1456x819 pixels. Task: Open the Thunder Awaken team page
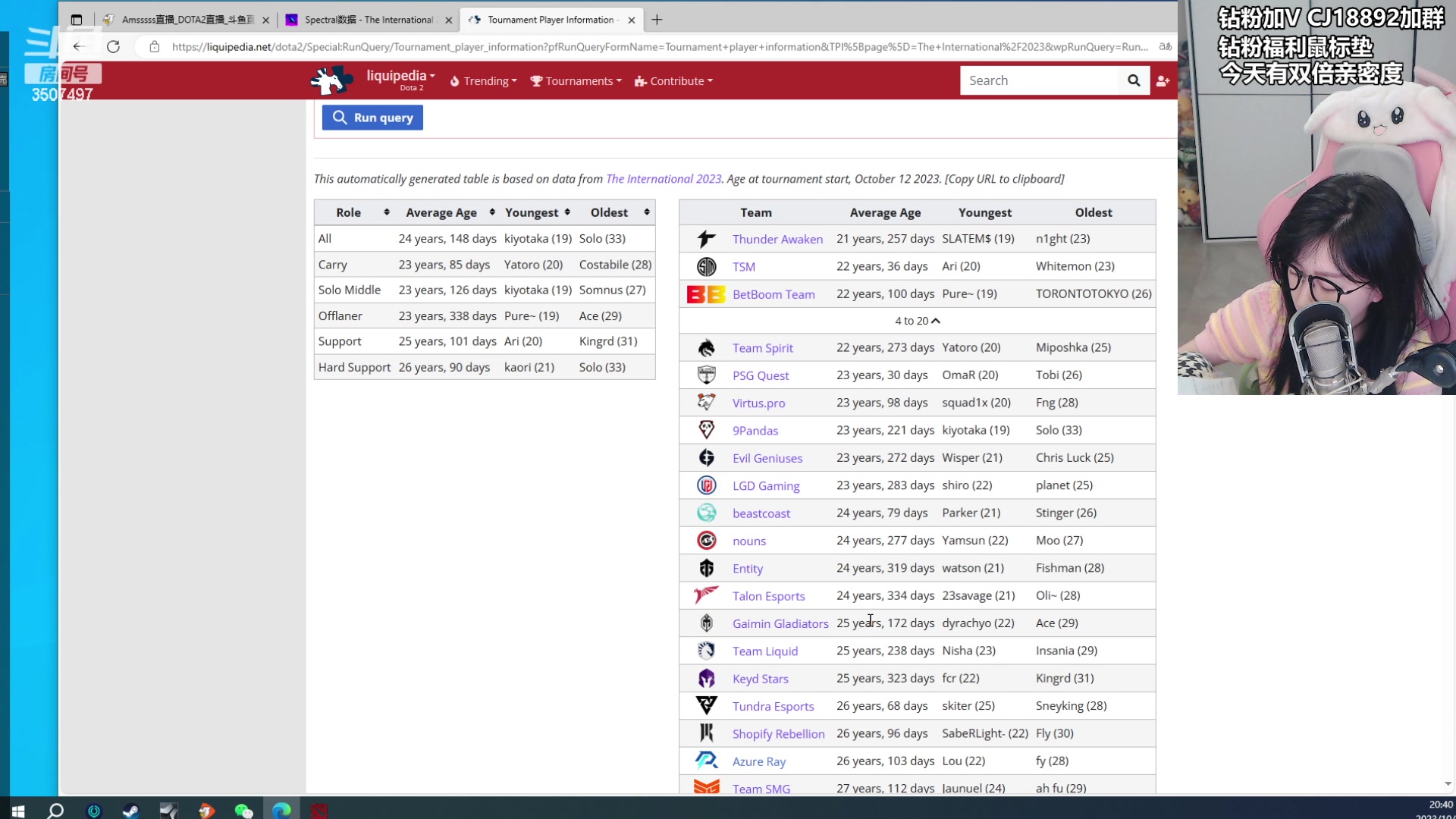(x=777, y=239)
